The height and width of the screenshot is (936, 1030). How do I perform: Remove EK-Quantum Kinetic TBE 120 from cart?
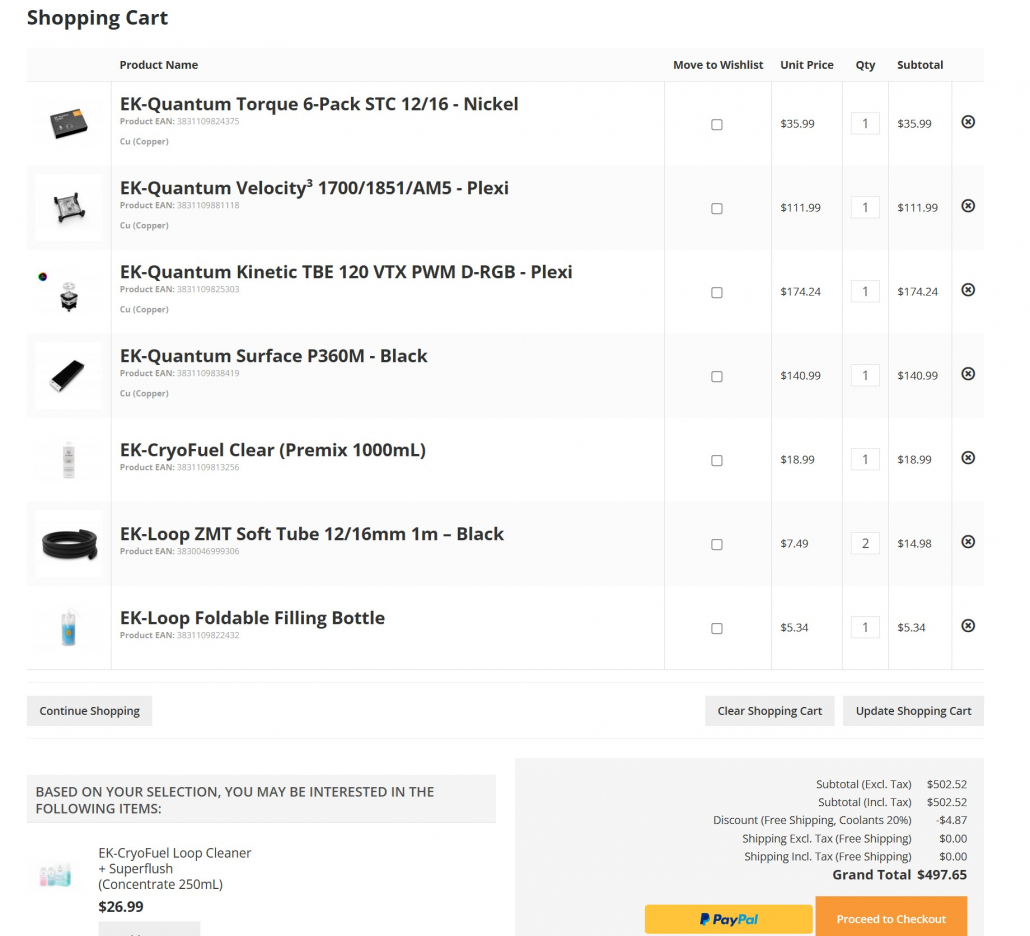(x=968, y=290)
